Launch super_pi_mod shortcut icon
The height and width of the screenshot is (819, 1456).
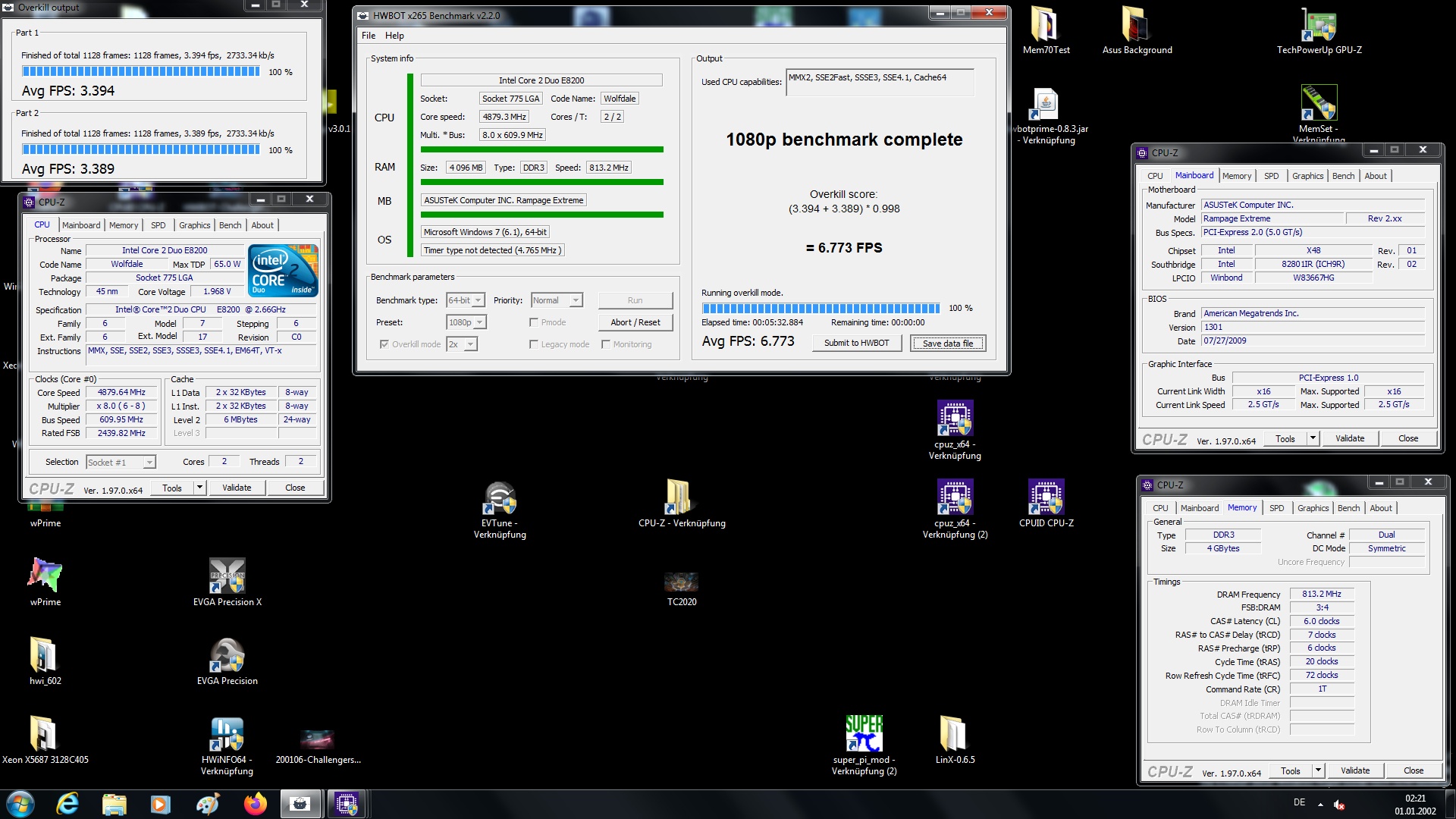pyautogui.click(x=864, y=734)
